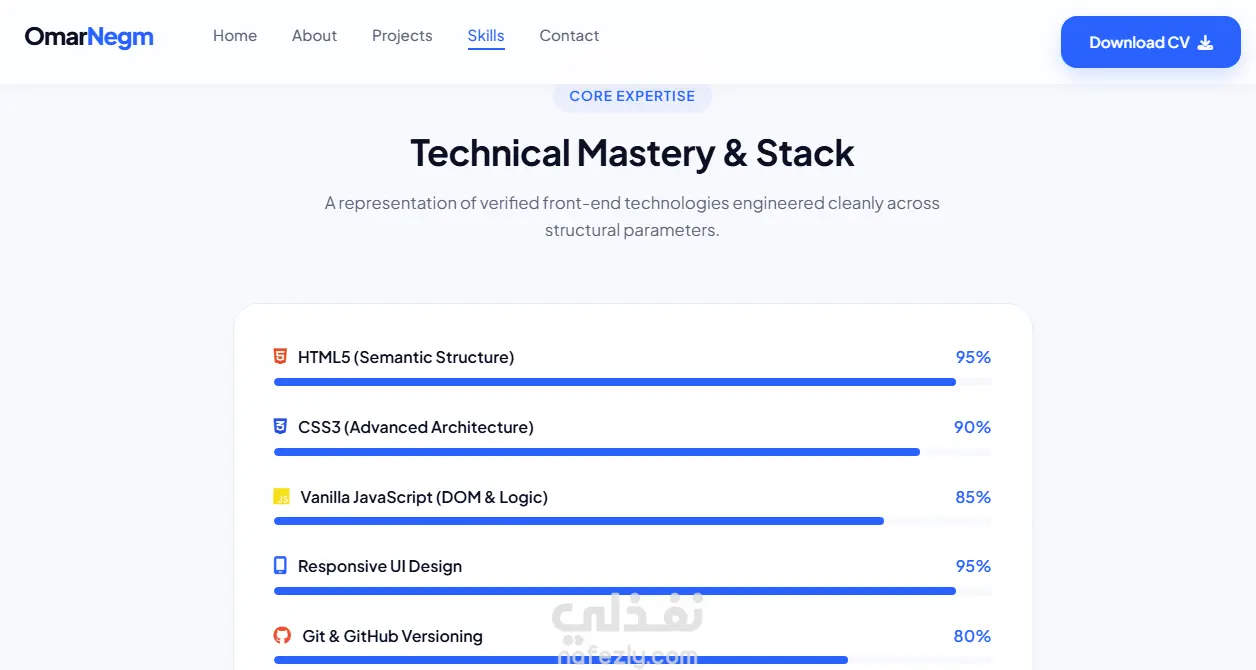Click the 85% value beside Vanilla JavaScript
The image size is (1256, 670).
click(x=973, y=497)
